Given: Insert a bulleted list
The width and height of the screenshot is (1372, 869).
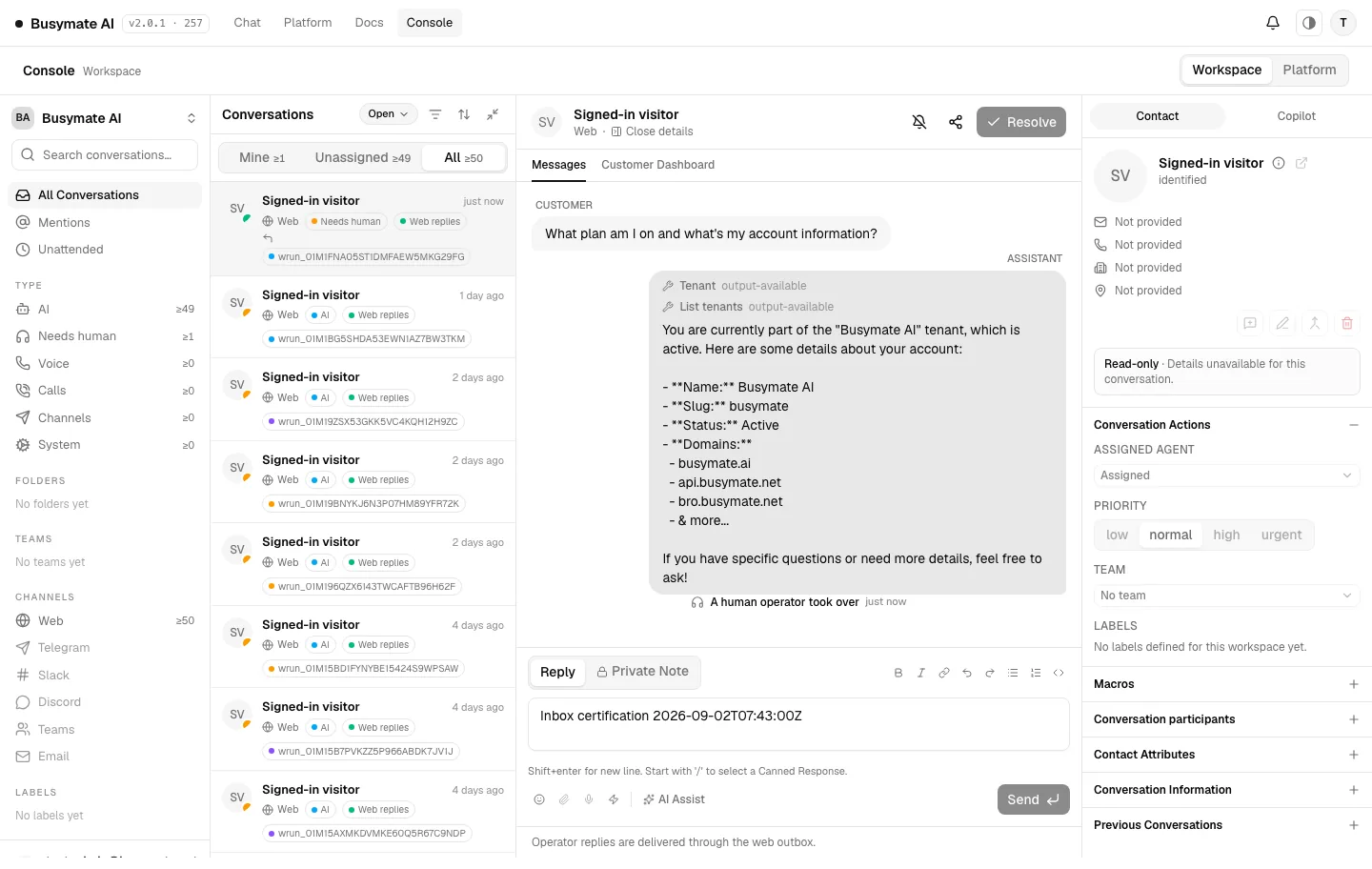Looking at the screenshot, I should (x=1013, y=673).
